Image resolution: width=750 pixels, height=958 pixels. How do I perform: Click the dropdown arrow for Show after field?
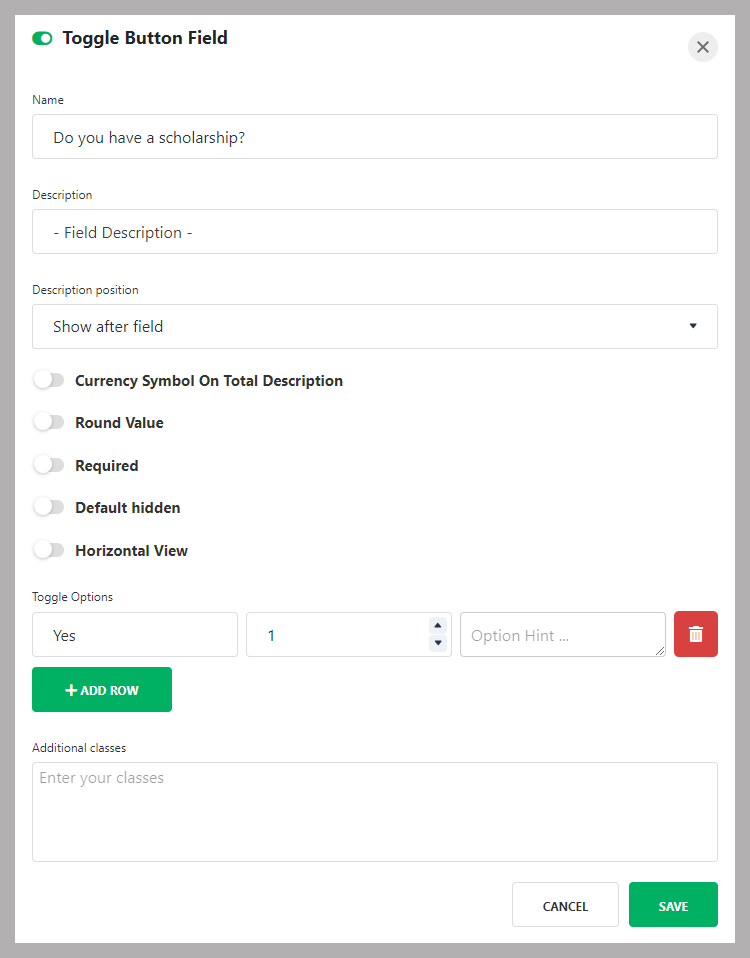(693, 326)
